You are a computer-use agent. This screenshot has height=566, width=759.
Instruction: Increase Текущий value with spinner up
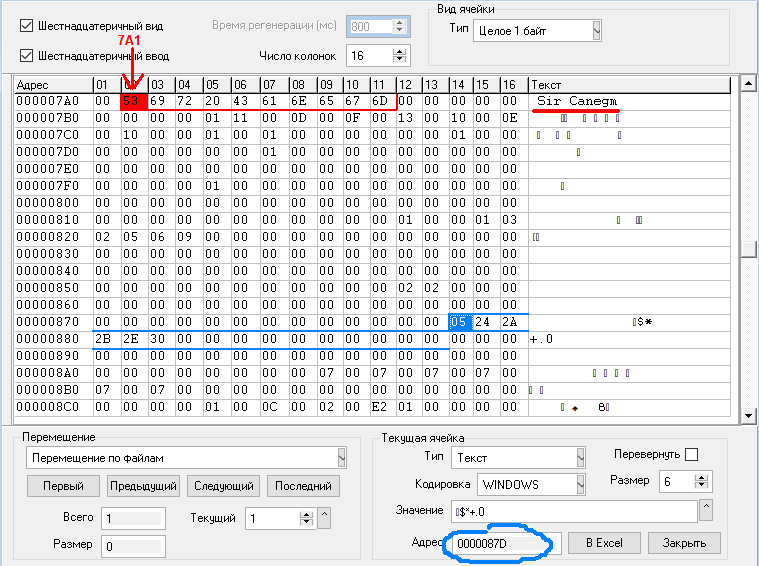(x=306, y=515)
